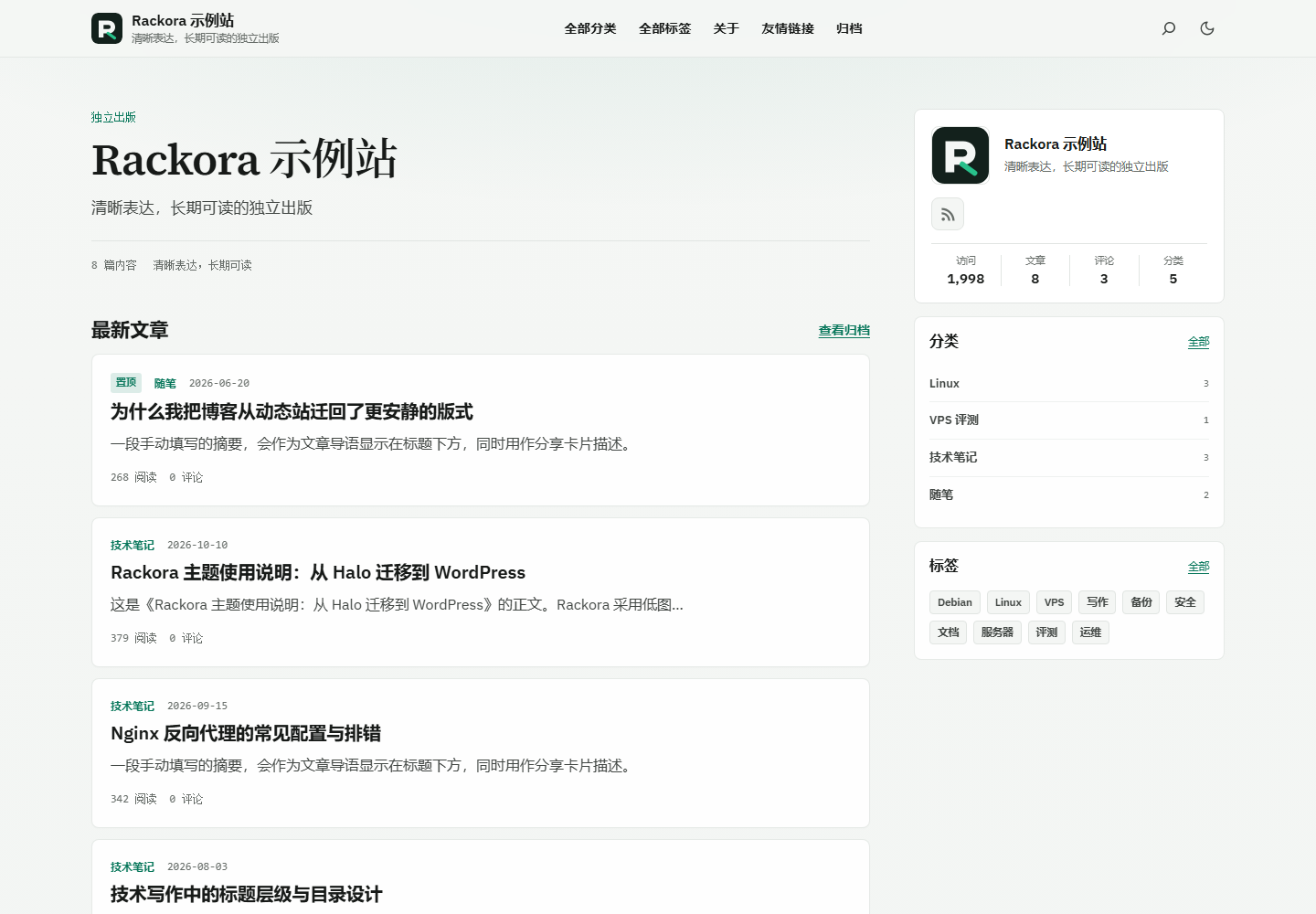Open the 技术笔记 category in sidebar

tap(1069, 458)
